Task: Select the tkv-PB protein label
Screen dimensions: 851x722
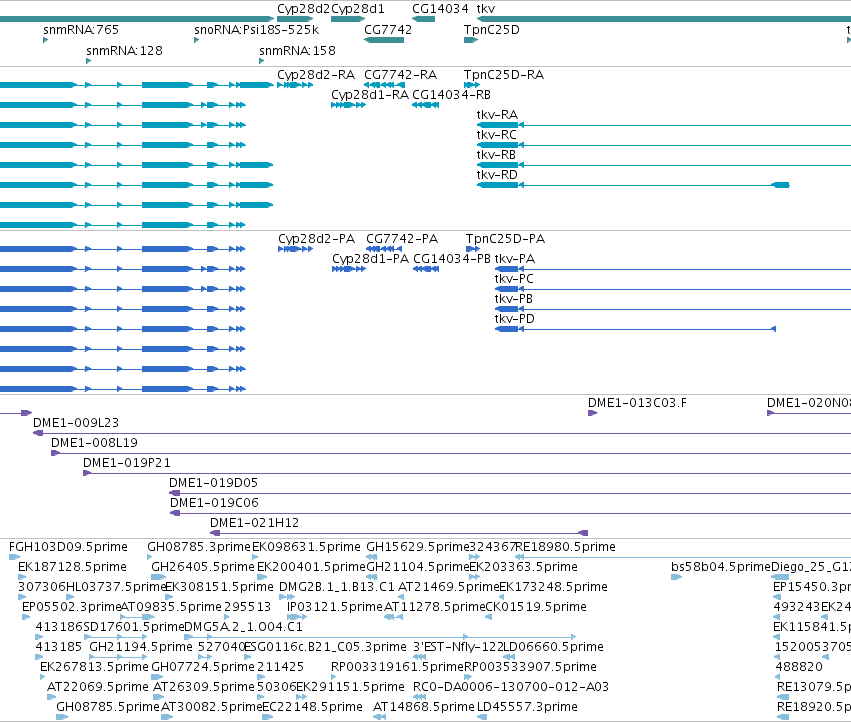Action: coord(514,300)
